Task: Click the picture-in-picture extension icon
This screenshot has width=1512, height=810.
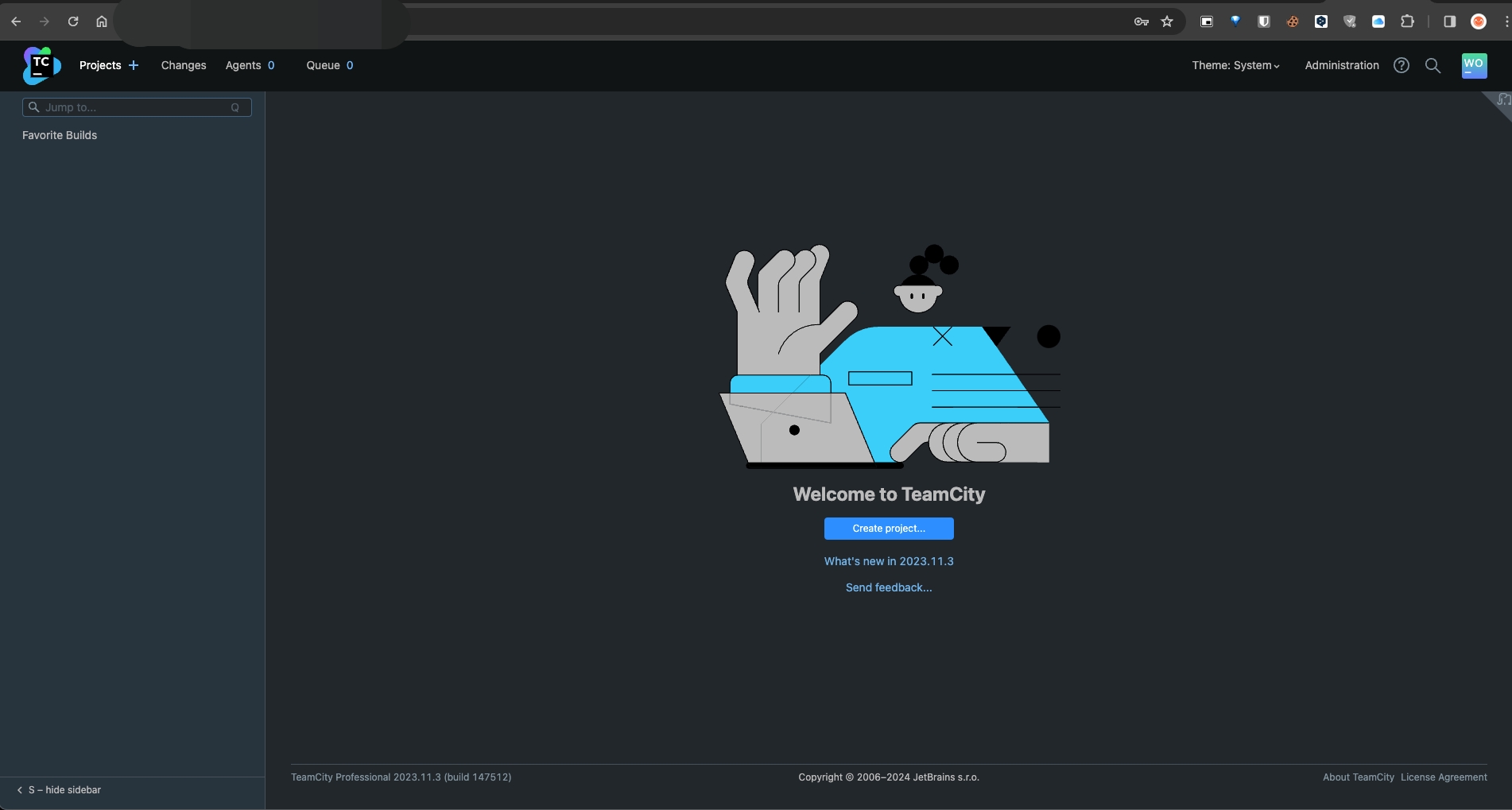Action: (x=1207, y=21)
